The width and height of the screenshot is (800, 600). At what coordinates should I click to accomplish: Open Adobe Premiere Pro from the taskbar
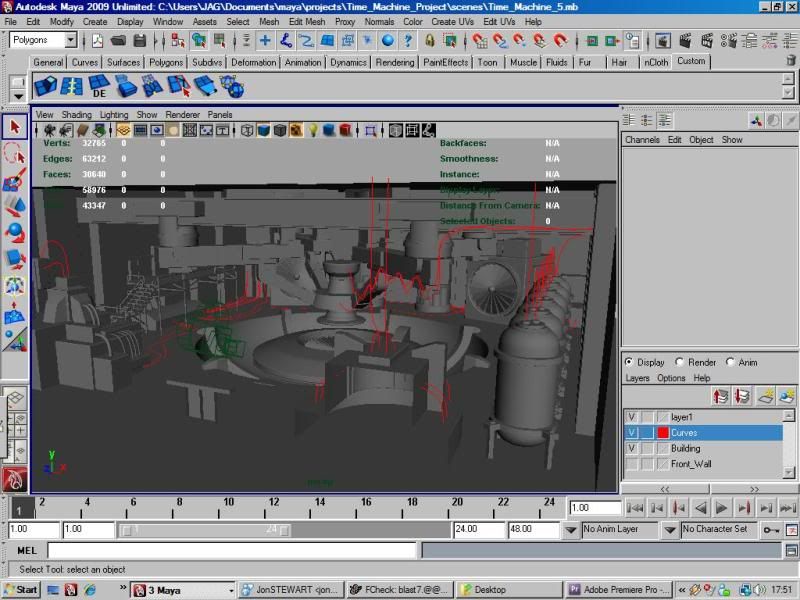click(x=616, y=590)
